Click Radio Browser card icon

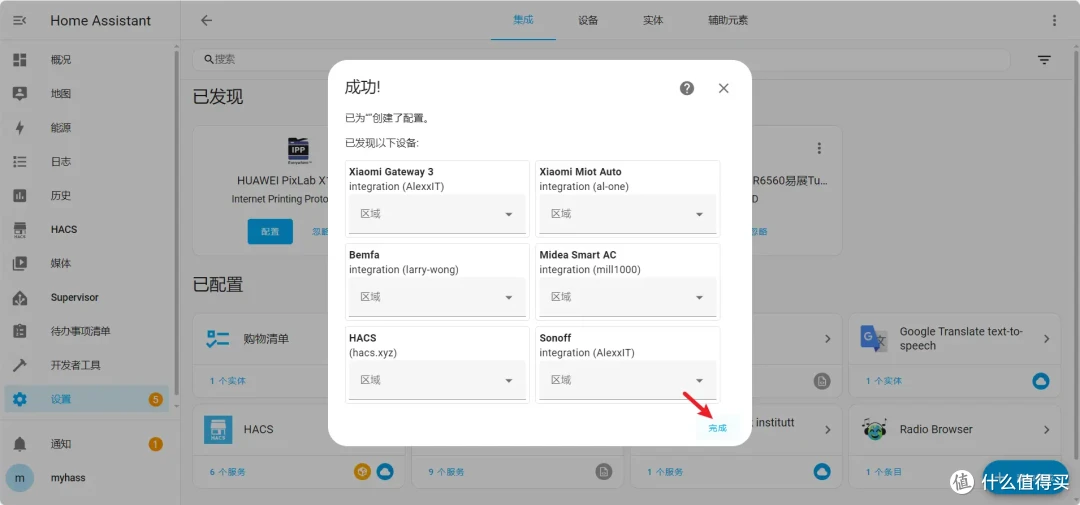click(875, 429)
